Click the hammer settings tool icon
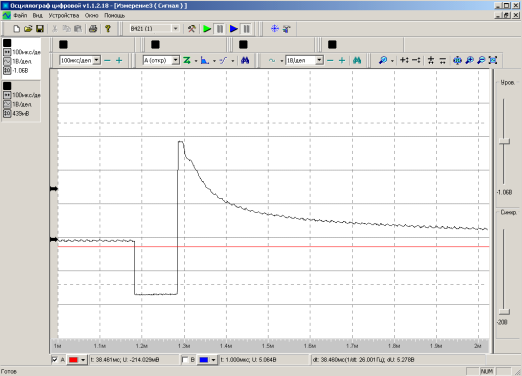 pyautogui.click(x=191, y=29)
